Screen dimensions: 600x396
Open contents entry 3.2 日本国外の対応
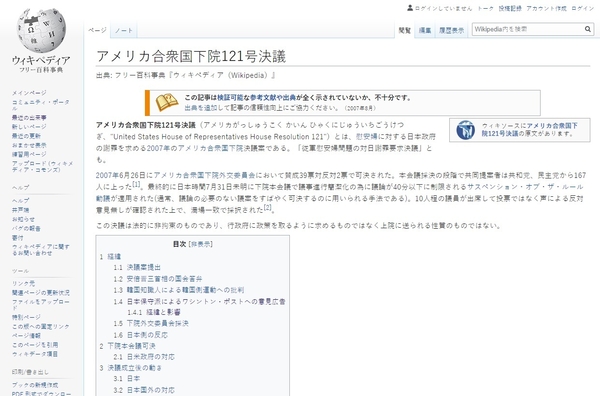(x=144, y=390)
